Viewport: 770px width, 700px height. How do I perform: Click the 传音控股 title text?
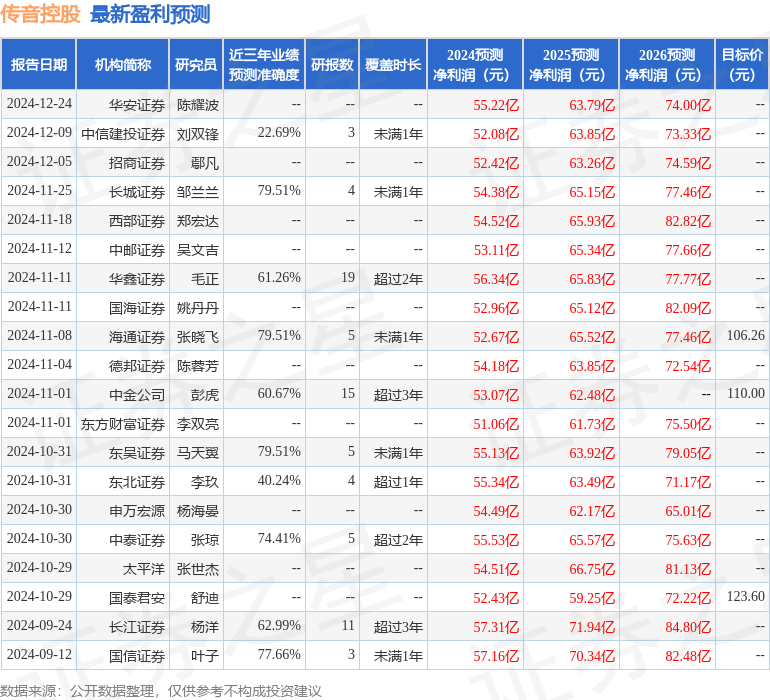pos(40,14)
